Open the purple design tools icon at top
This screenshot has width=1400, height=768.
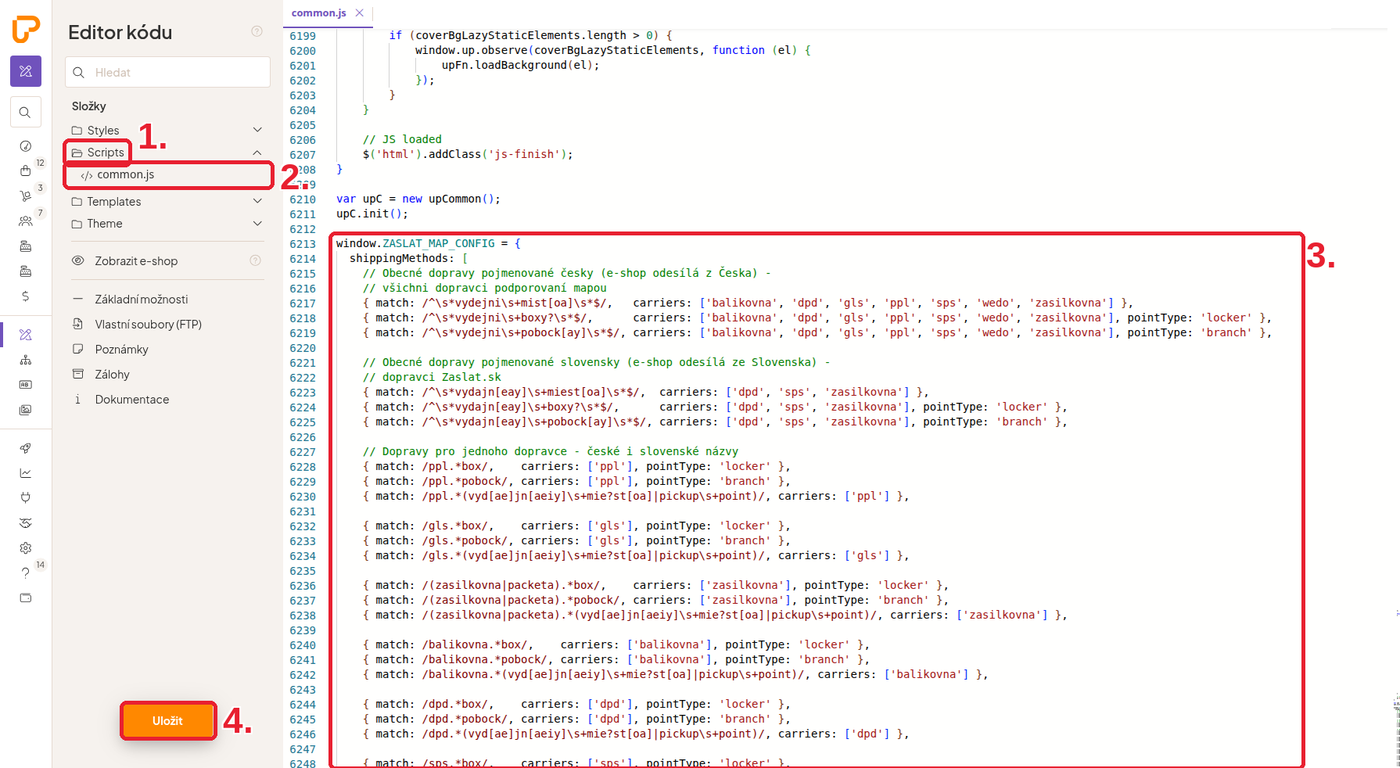pyautogui.click(x=26, y=71)
